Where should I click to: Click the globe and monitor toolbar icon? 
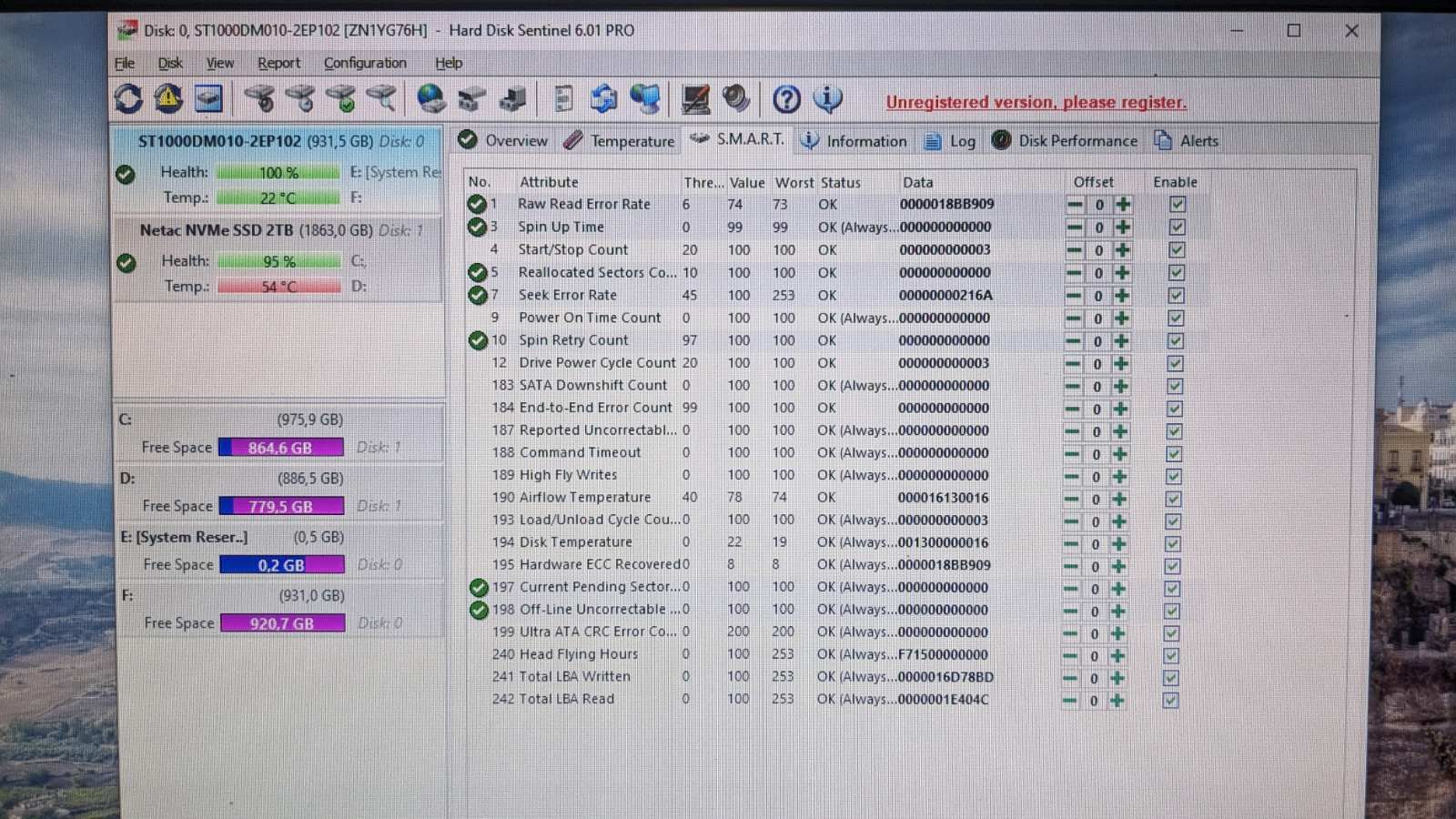pos(645,98)
